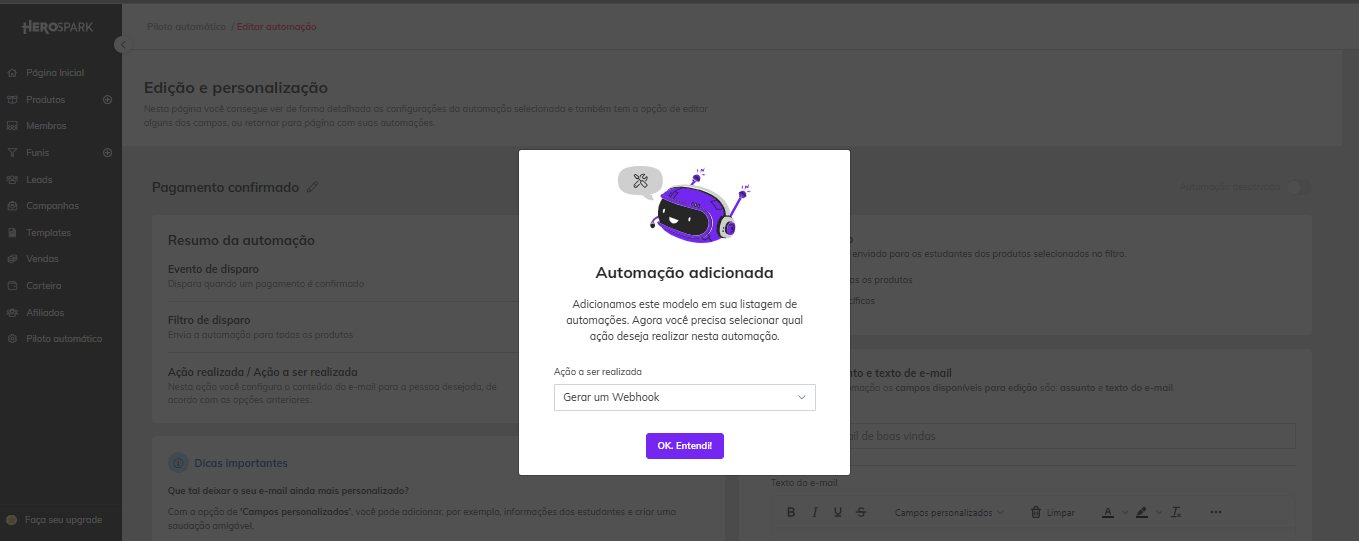The height and width of the screenshot is (541, 1359).
Task: Click the Templates document icon
Action: tap(12, 233)
